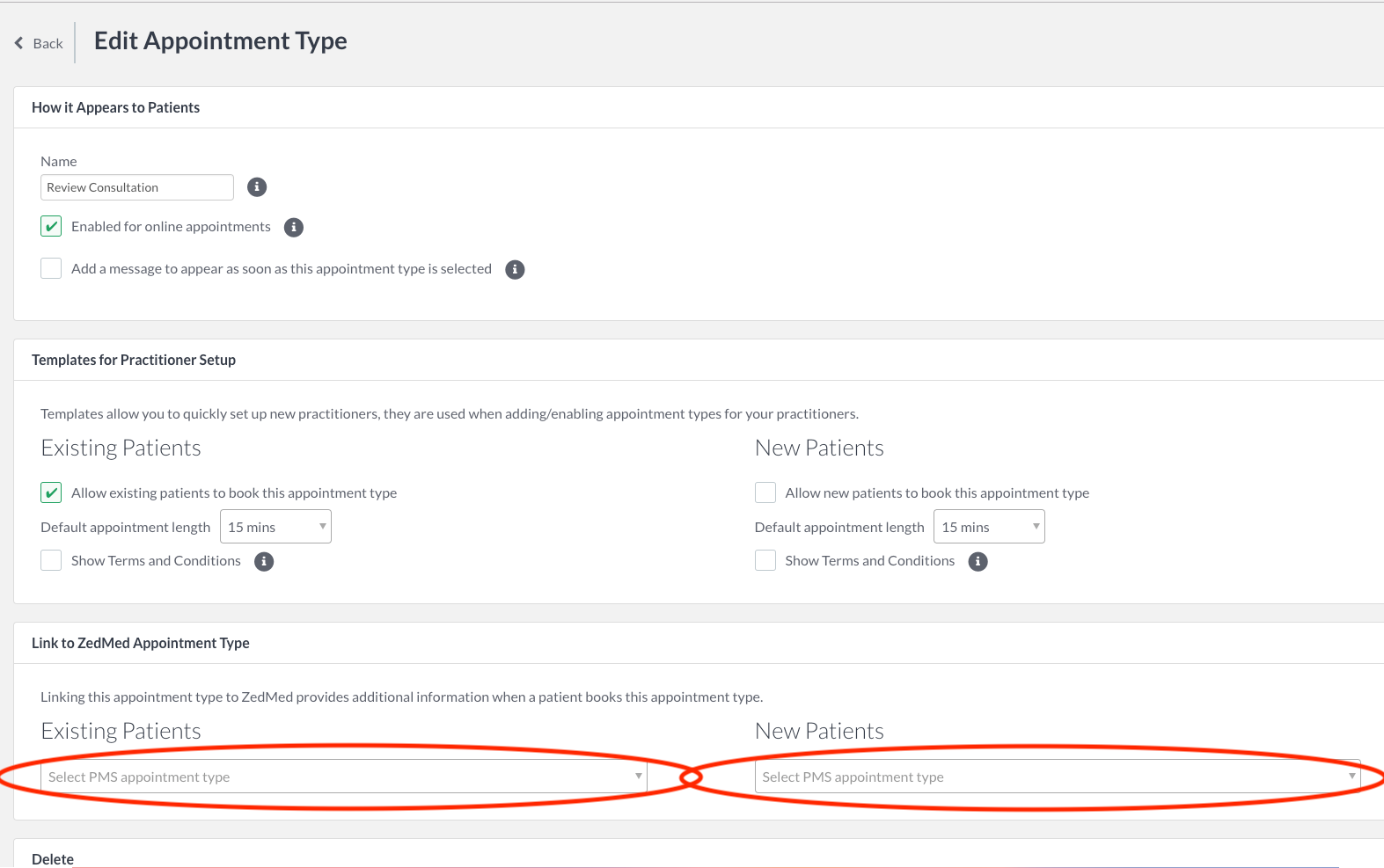Viewport: 1384px width, 868px height.
Task: Open info icon for online appointments
Action: (294, 228)
